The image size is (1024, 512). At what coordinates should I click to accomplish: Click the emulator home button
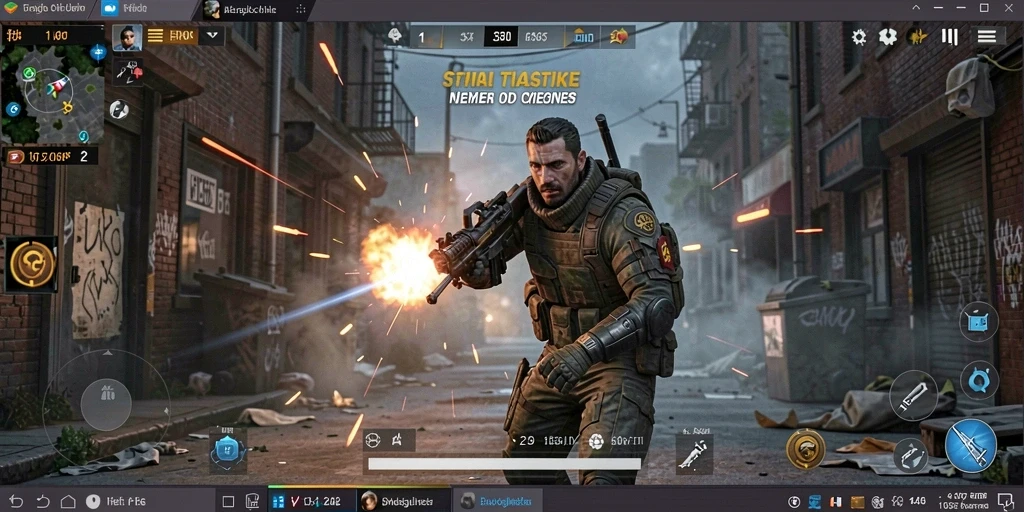click(68, 502)
